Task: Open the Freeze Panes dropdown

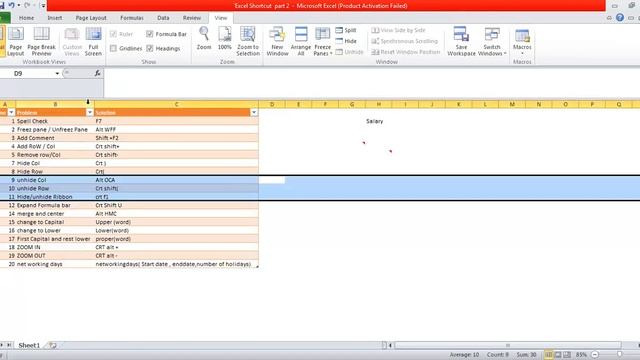Action: (x=322, y=51)
